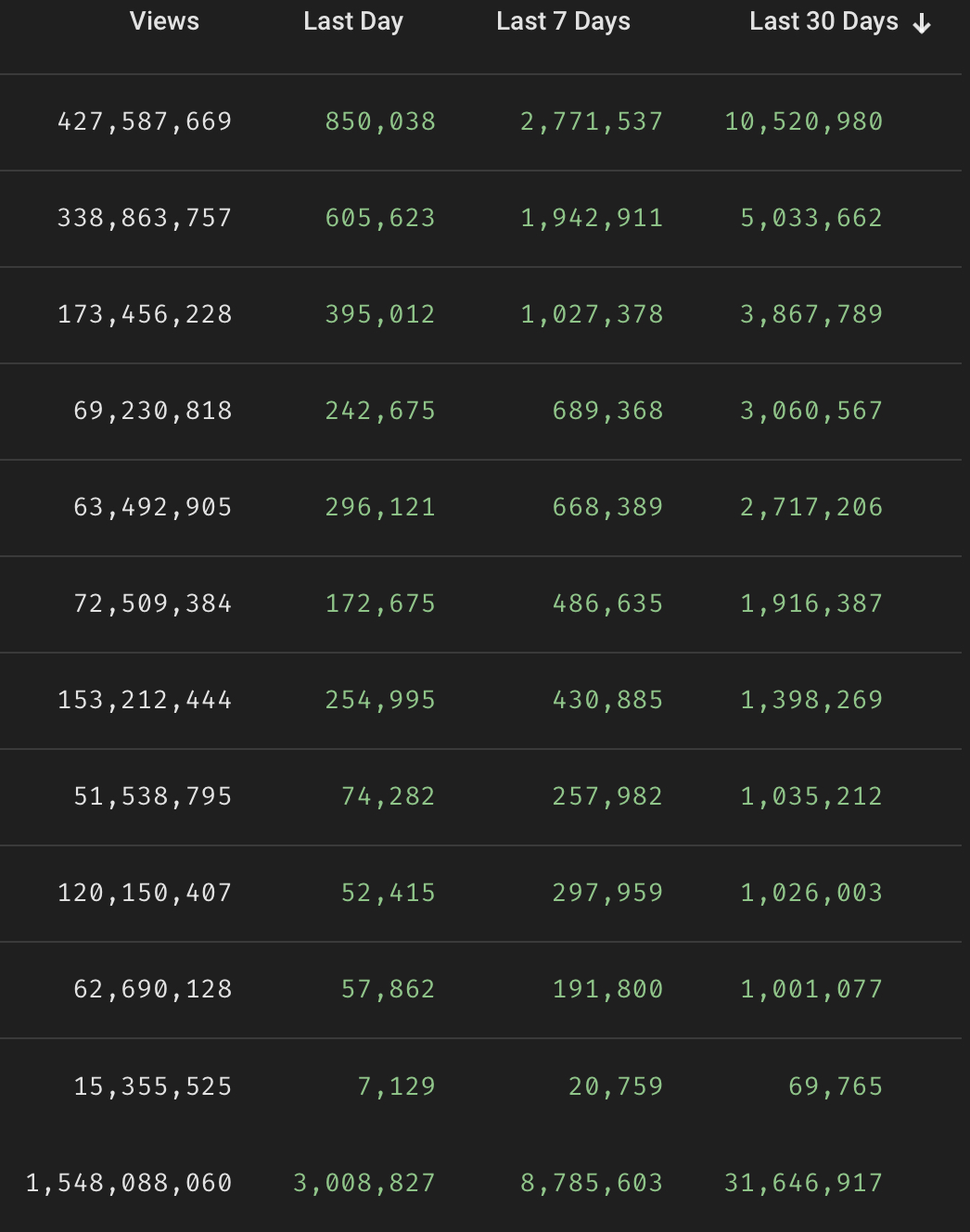970x1232 pixels.
Task: Click the Last 30 Days header
Action: 823,21
